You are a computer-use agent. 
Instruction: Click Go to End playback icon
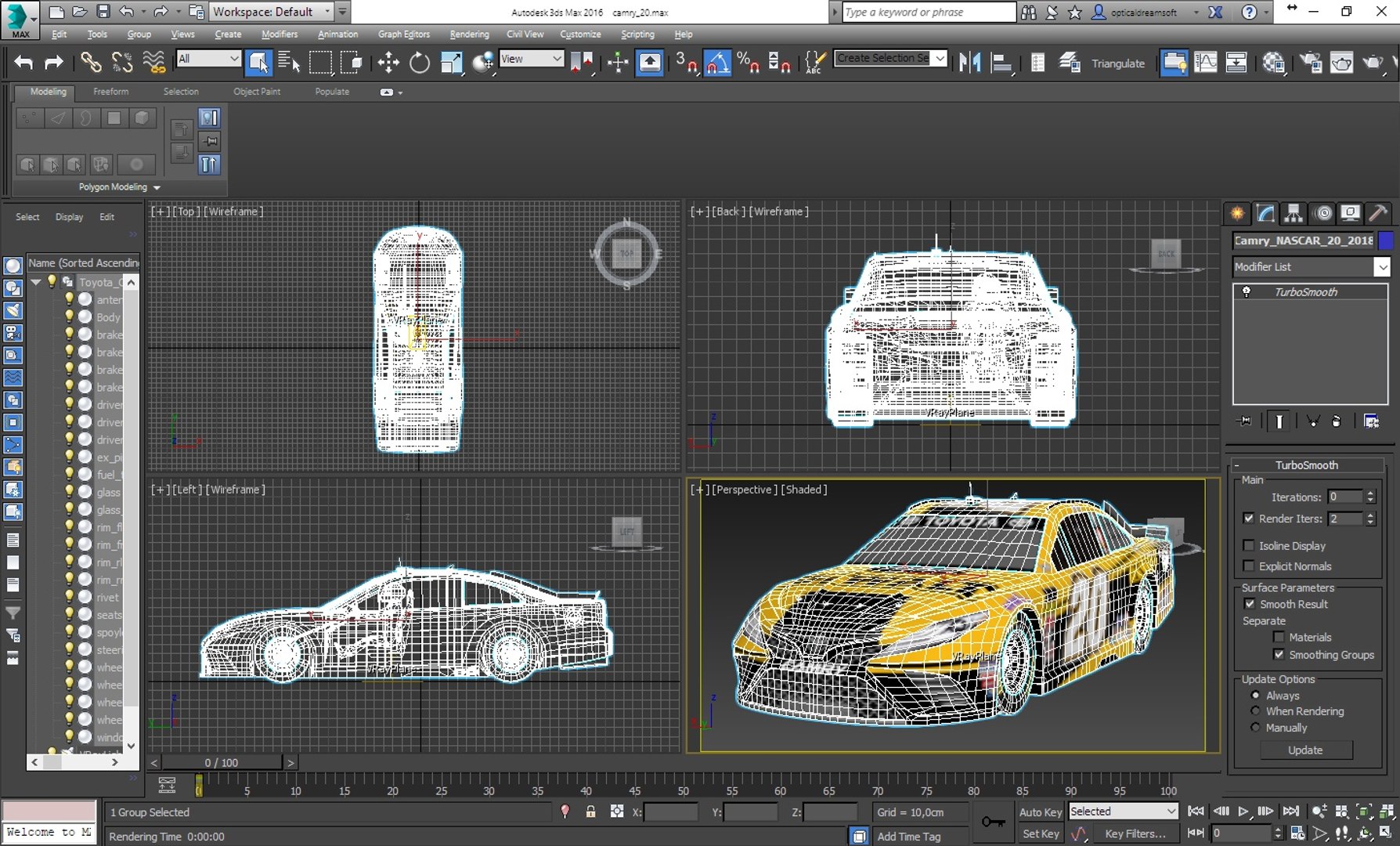coord(1291,812)
